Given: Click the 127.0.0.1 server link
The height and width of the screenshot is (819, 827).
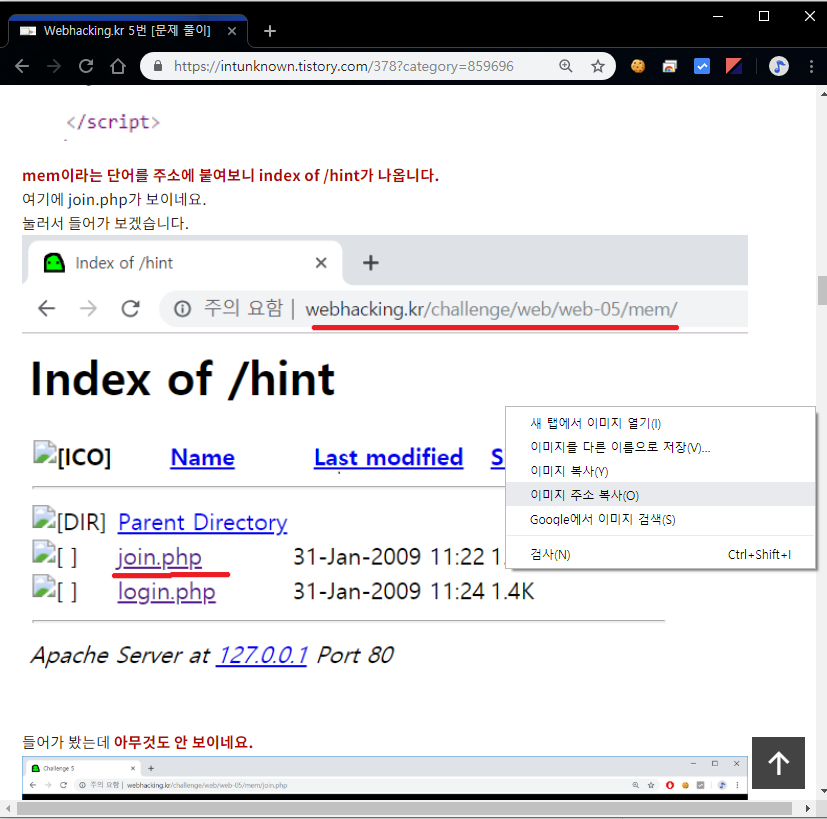Looking at the screenshot, I should coord(262,656).
